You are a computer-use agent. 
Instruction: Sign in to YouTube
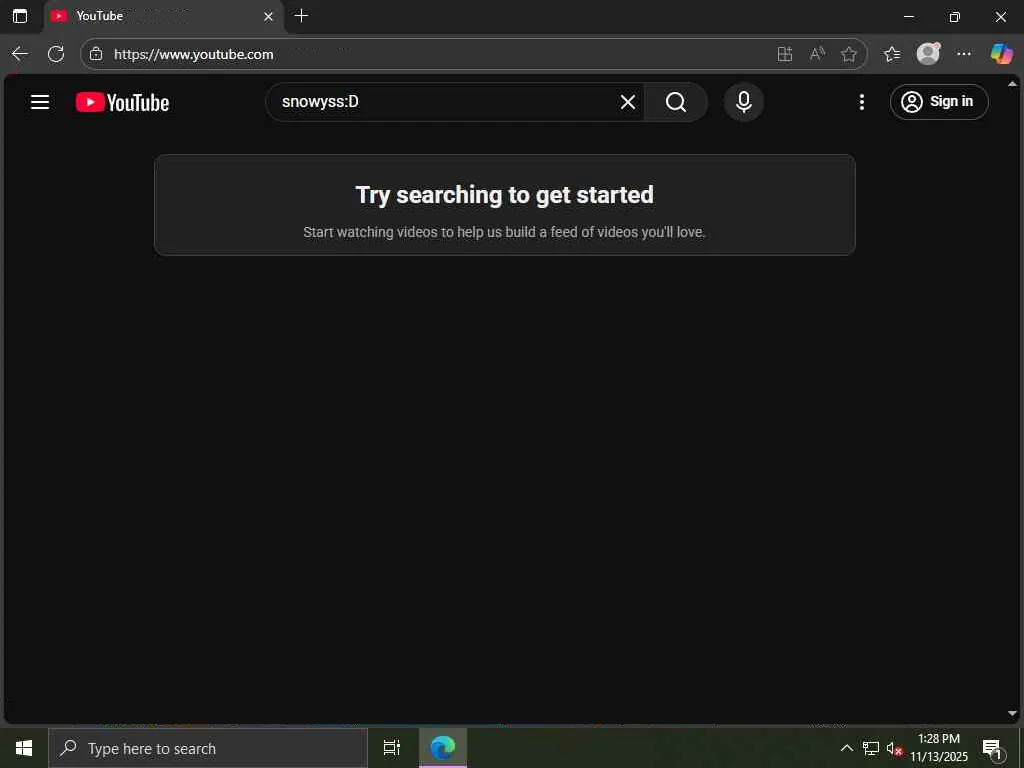tap(938, 102)
